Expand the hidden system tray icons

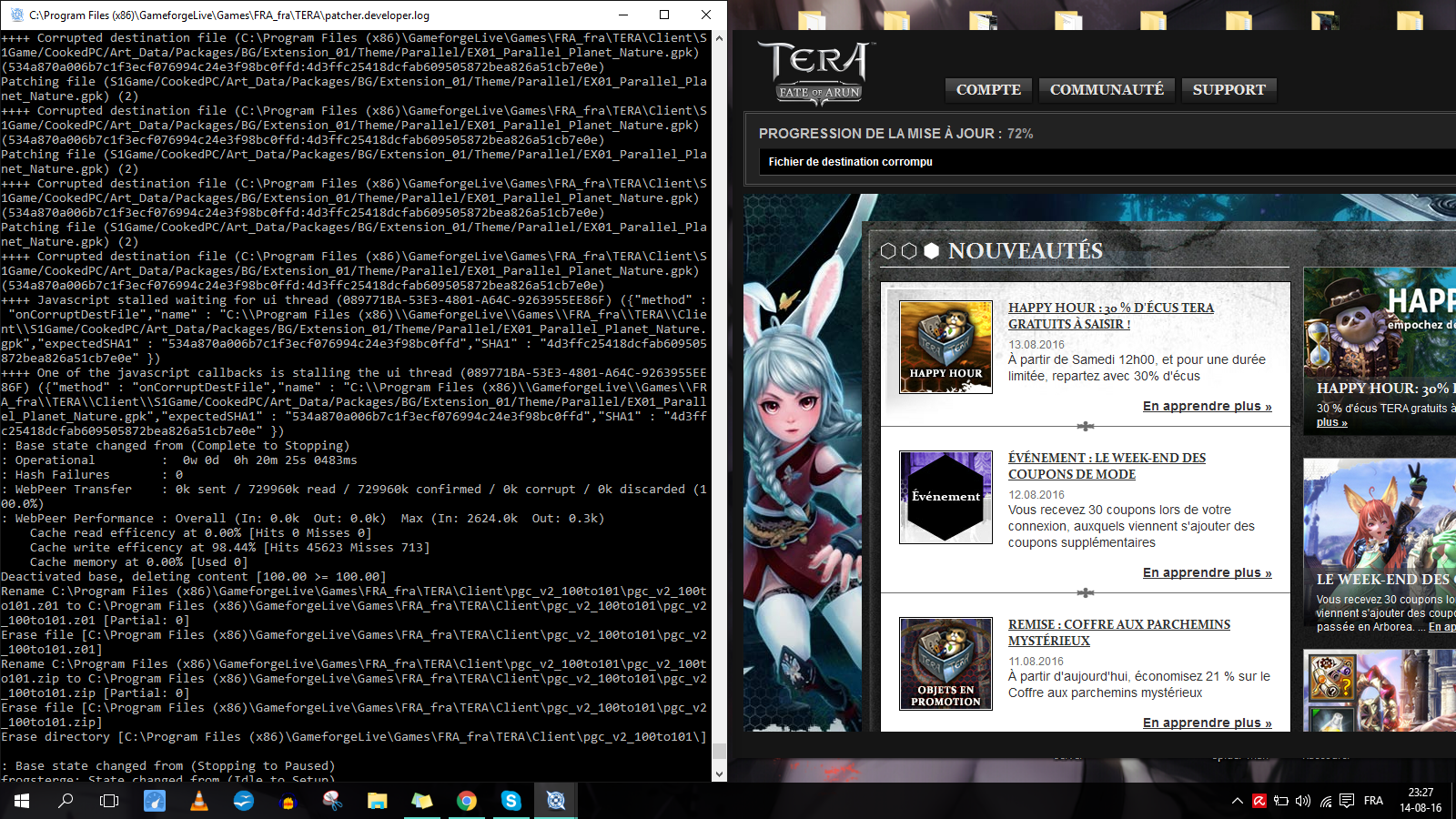pyautogui.click(x=1238, y=801)
